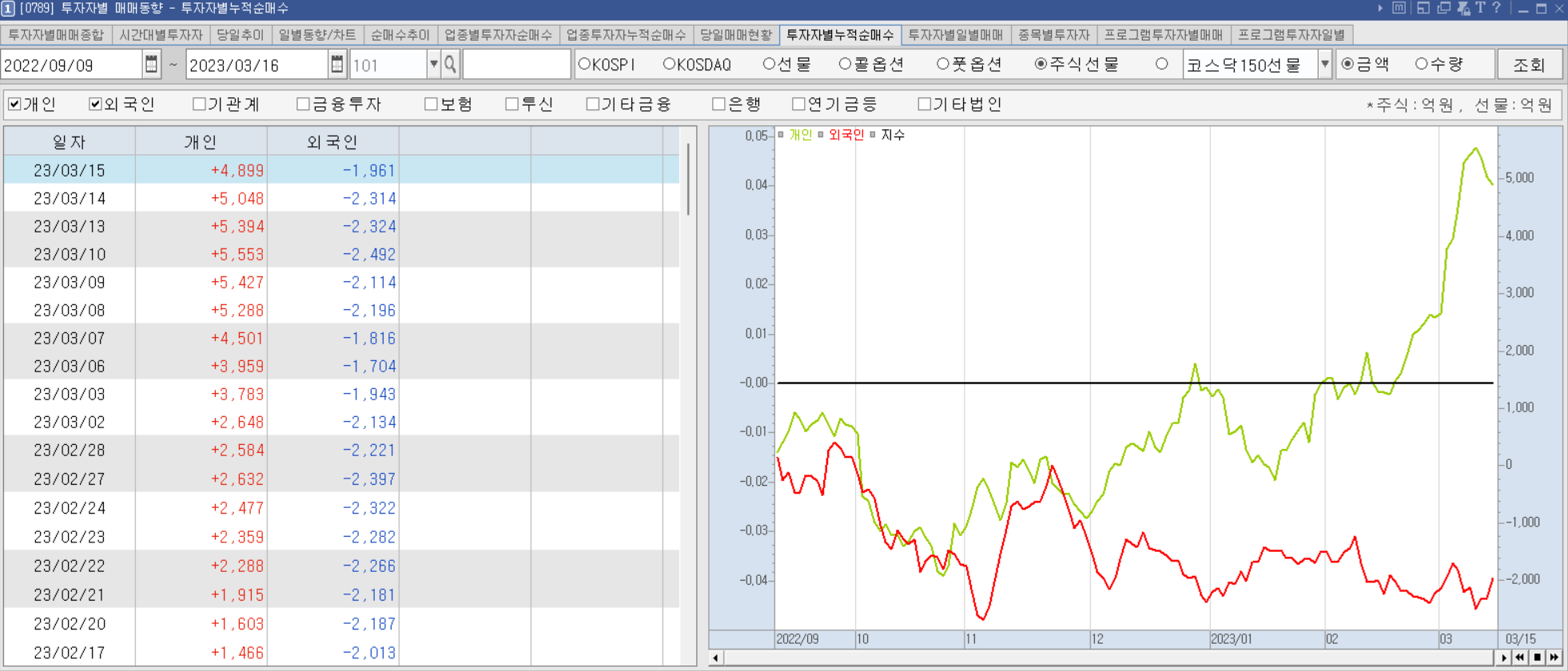Click the chart horizontal scrollbar track
Image resolution: width=1568 pixels, height=671 pixels.
coord(1109,657)
